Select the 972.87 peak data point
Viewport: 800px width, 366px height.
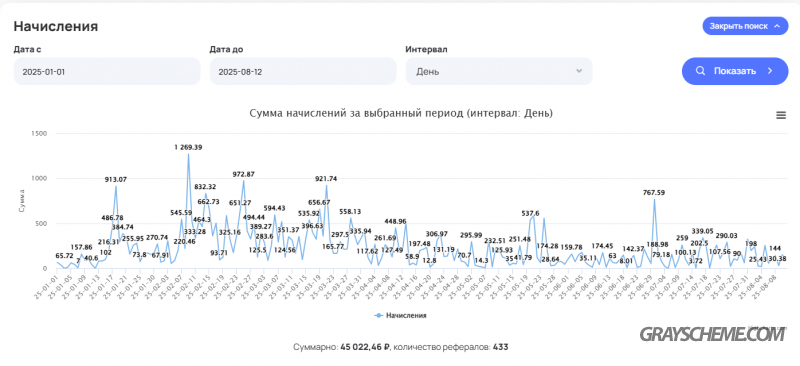[243, 181]
